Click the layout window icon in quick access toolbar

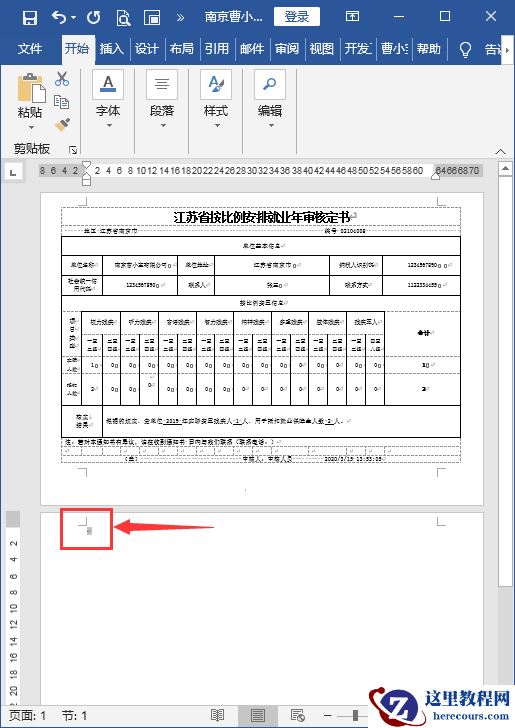pos(152,18)
